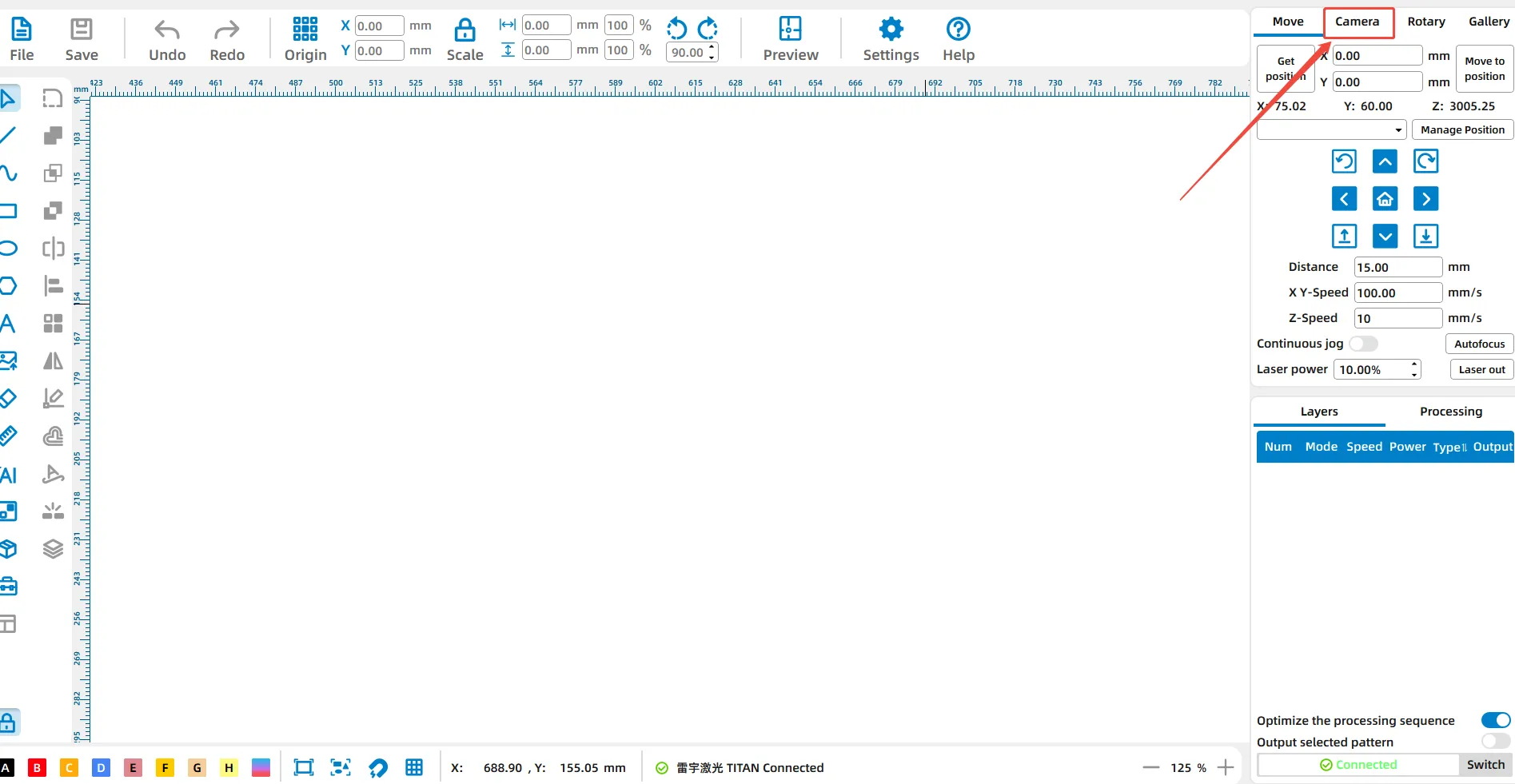This screenshot has height=784, width=1515.
Task: Click the Scale lock icon
Action: coord(464,30)
